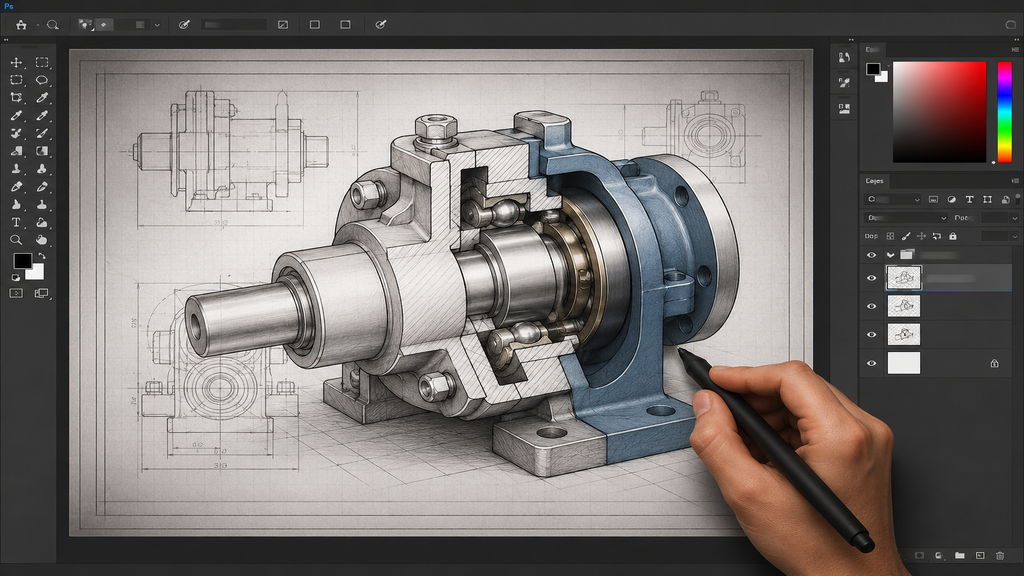The image size is (1024, 576).
Task: Add a layer mask button
Action: point(920,556)
